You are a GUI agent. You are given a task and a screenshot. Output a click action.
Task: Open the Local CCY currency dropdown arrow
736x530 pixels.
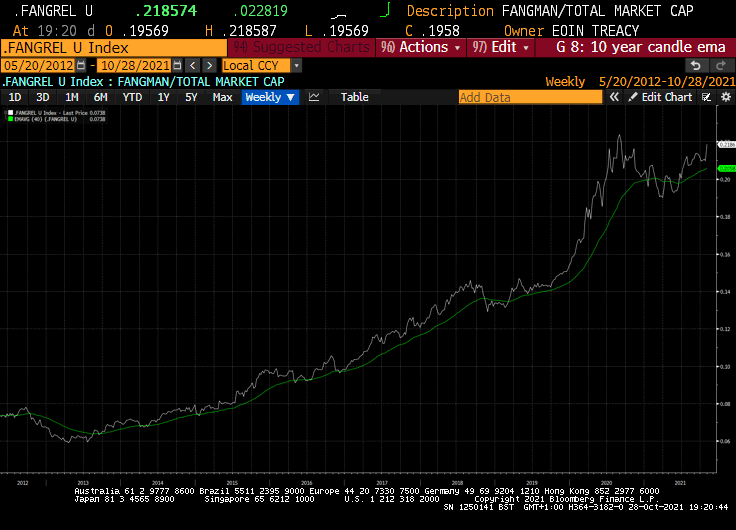point(296,66)
